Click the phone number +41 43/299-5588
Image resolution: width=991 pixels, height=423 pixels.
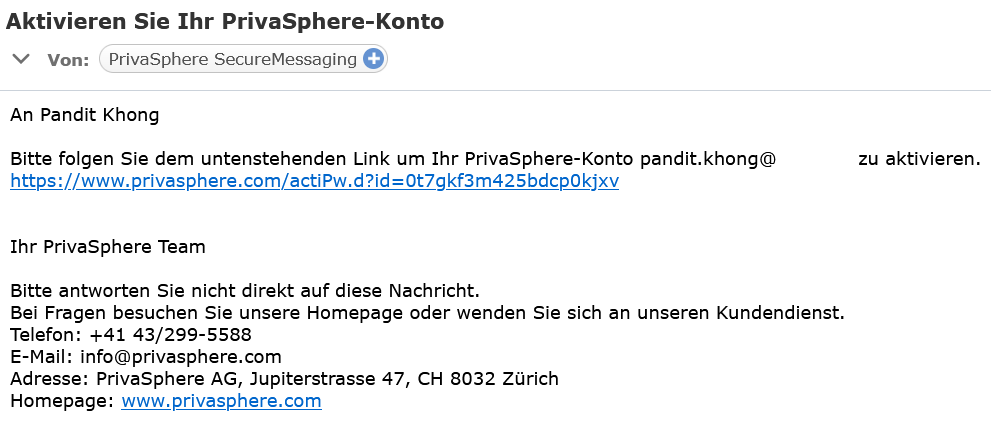coord(170,335)
